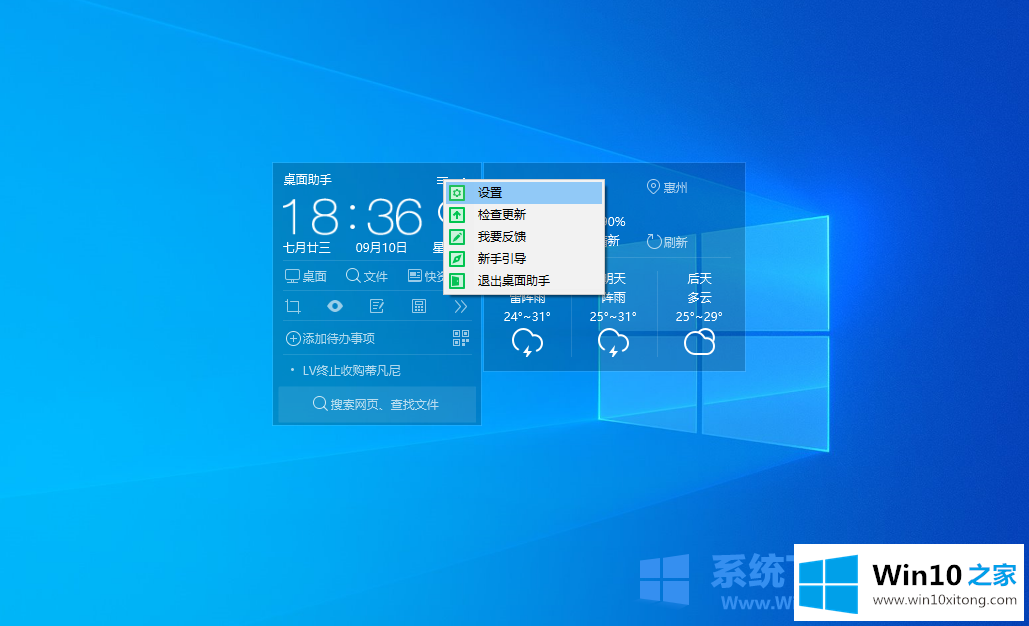Open the calculator icon
Screen dimensions: 1029x626
point(419,306)
